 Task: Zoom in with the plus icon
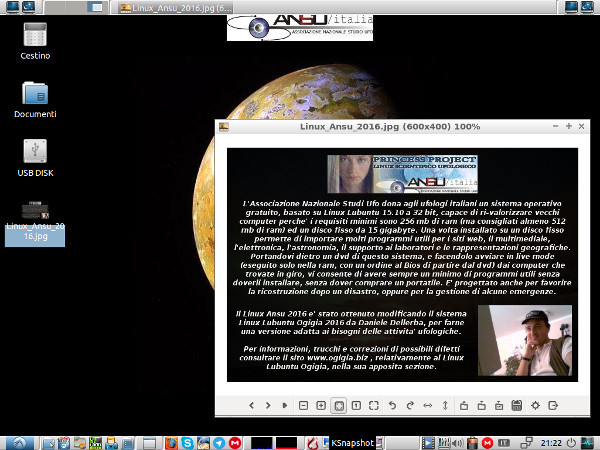click(x=321, y=405)
